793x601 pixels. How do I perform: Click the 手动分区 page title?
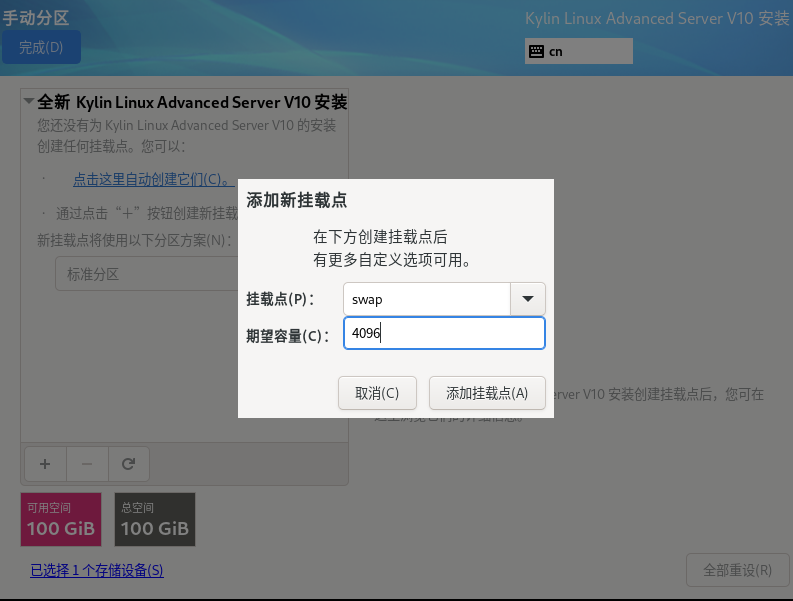[x=35, y=18]
